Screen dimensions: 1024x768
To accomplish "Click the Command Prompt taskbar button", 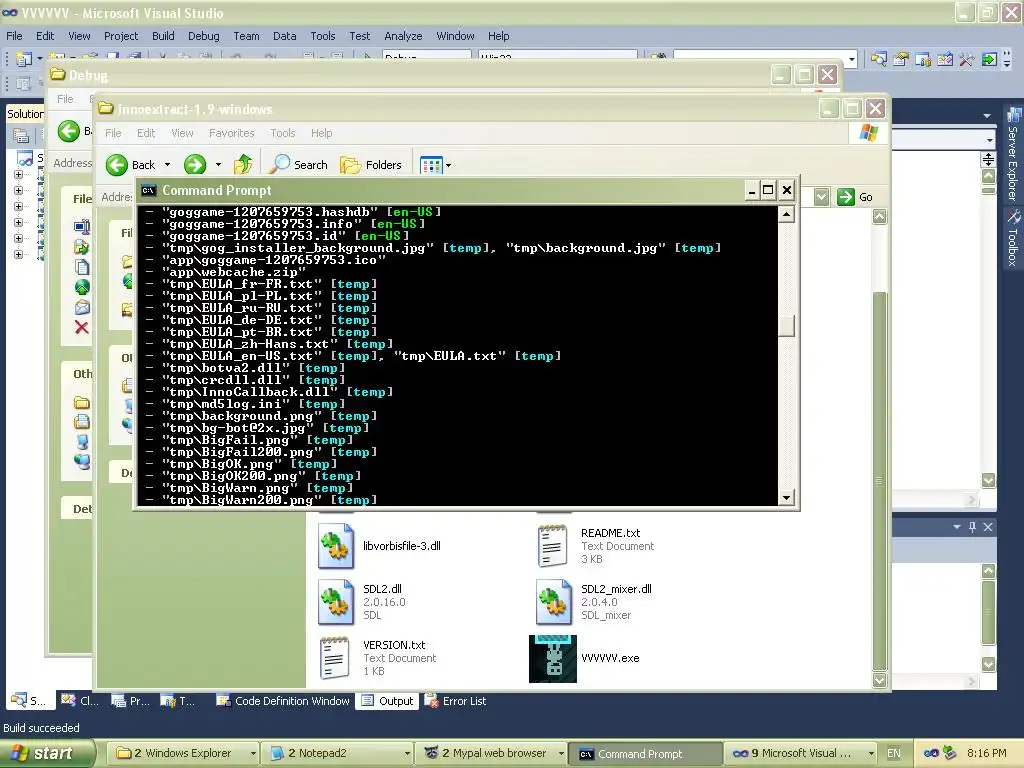I will coord(645,754).
